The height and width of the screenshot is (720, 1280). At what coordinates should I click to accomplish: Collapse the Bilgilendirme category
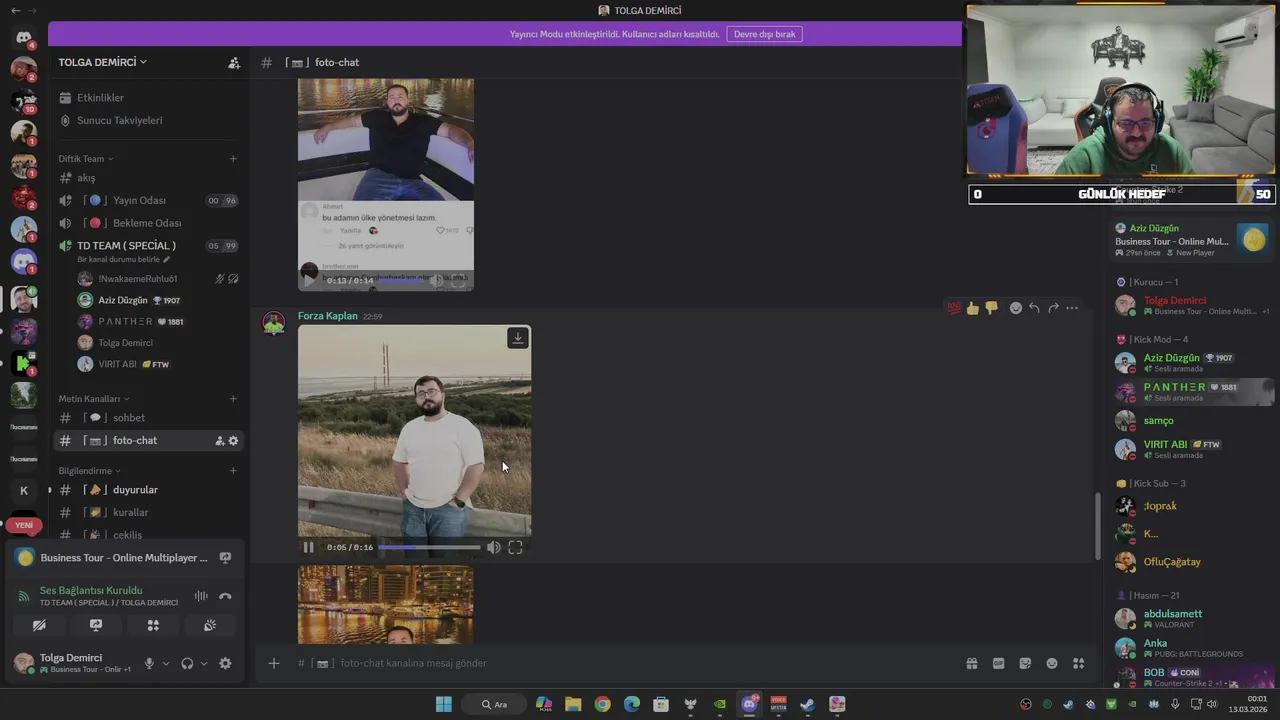[x=89, y=471]
